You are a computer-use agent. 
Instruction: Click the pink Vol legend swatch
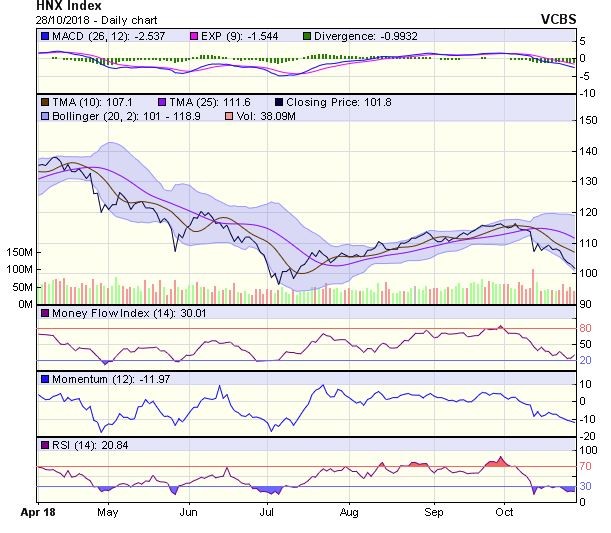coord(228,116)
